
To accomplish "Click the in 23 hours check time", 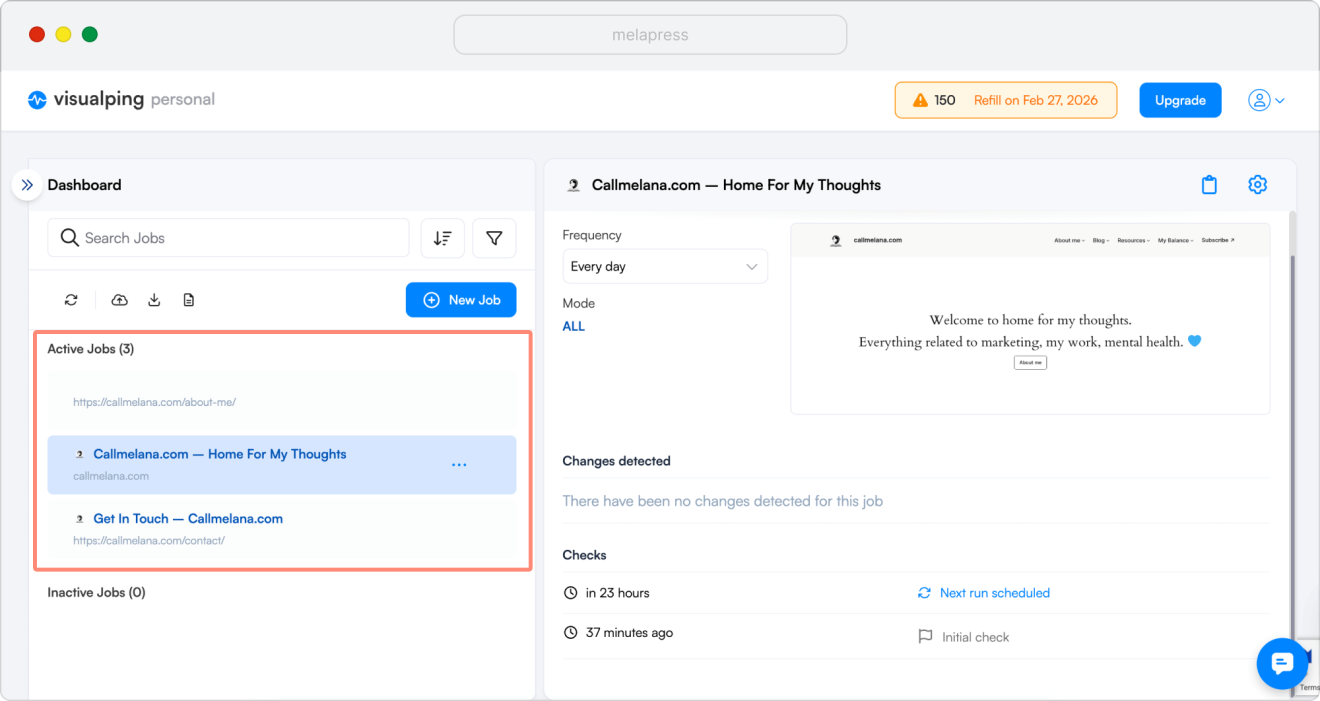I will (618, 593).
